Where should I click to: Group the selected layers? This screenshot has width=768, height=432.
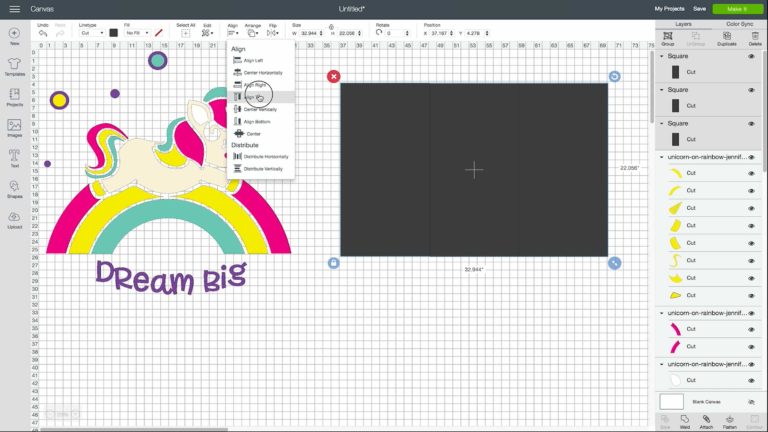point(668,39)
